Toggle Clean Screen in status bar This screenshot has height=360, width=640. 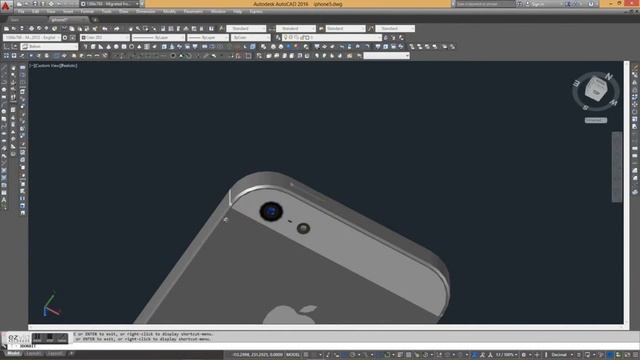tap(627, 355)
